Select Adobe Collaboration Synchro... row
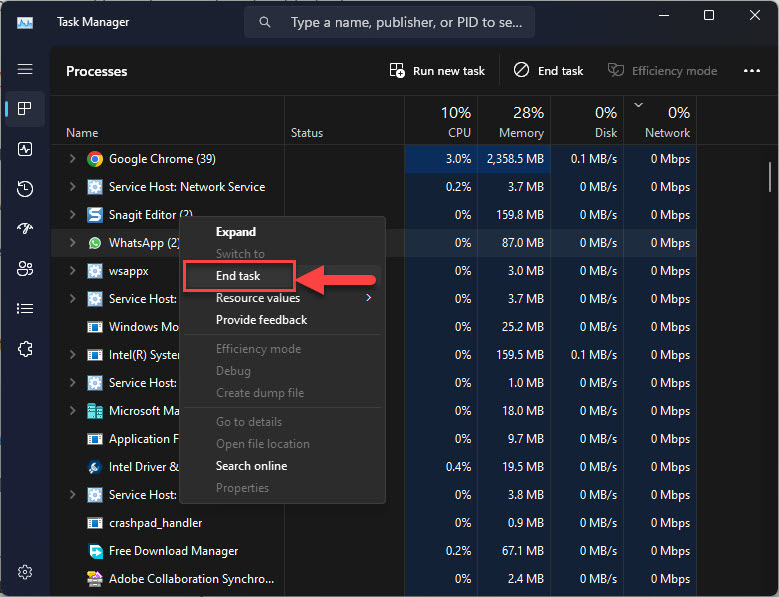The height and width of the screenshot is (597, 779). click(374, 579)
